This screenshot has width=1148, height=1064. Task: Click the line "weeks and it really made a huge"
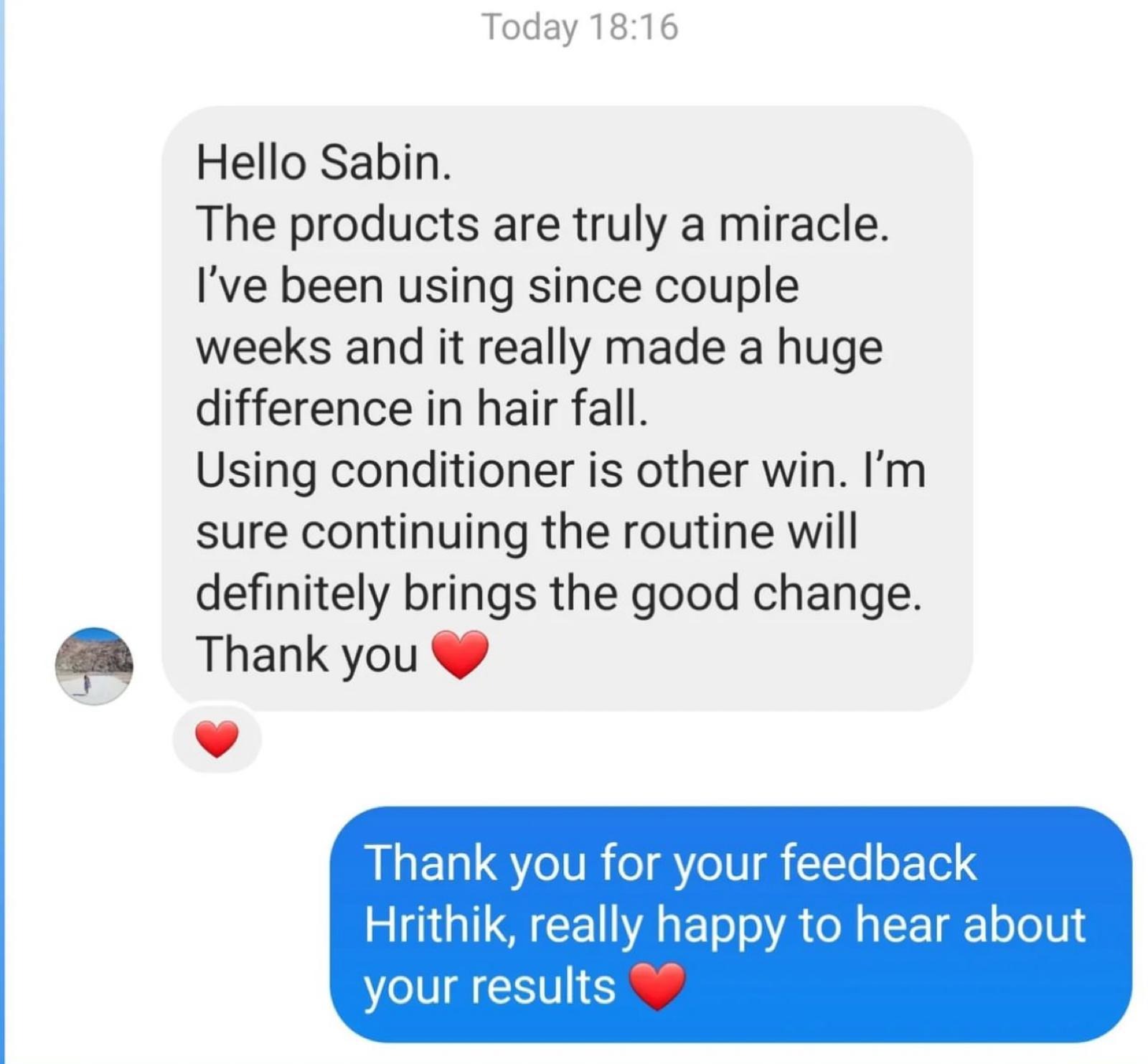pos(540,348)
